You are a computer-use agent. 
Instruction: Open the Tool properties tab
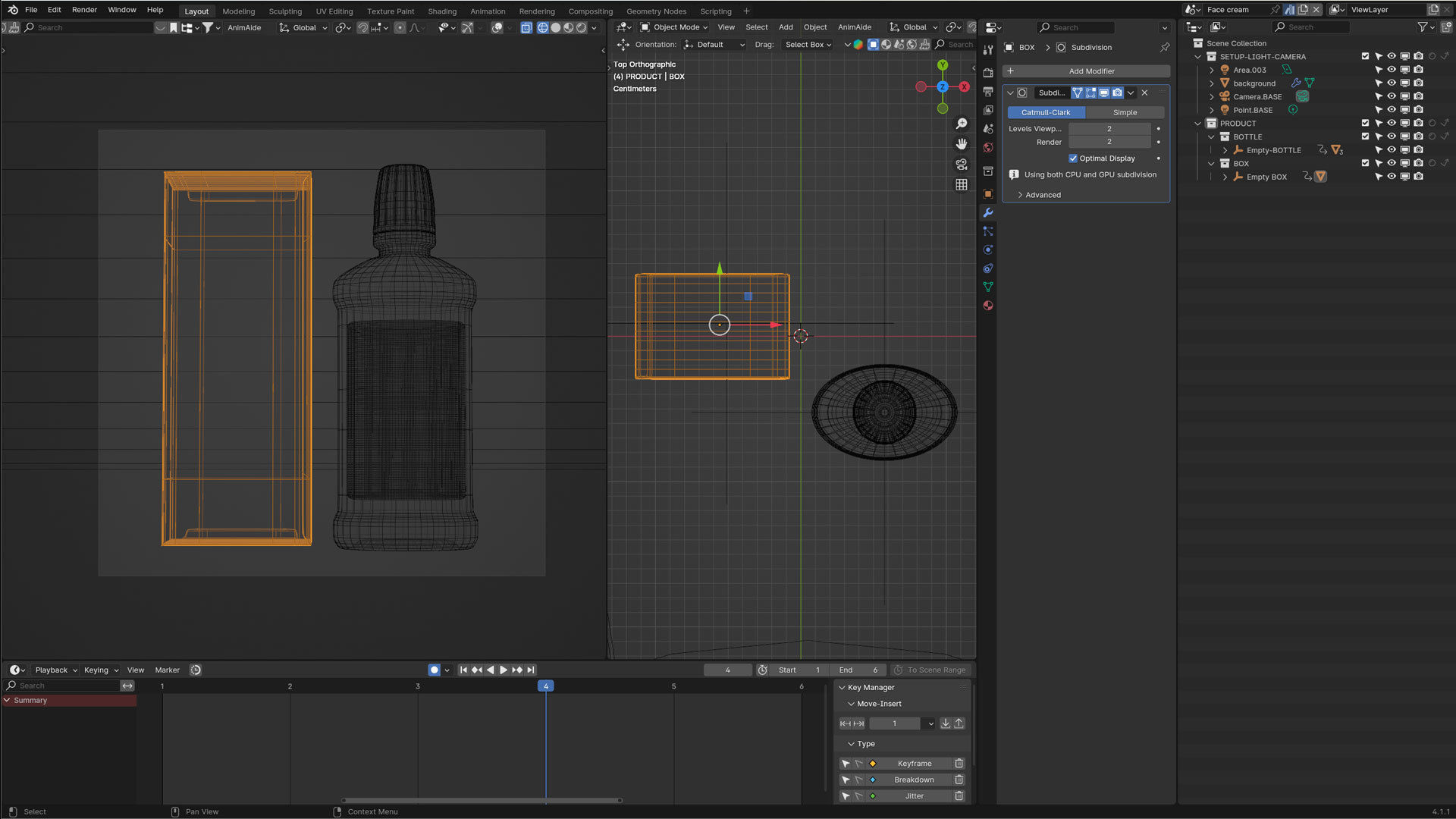[x=987, y=49]
